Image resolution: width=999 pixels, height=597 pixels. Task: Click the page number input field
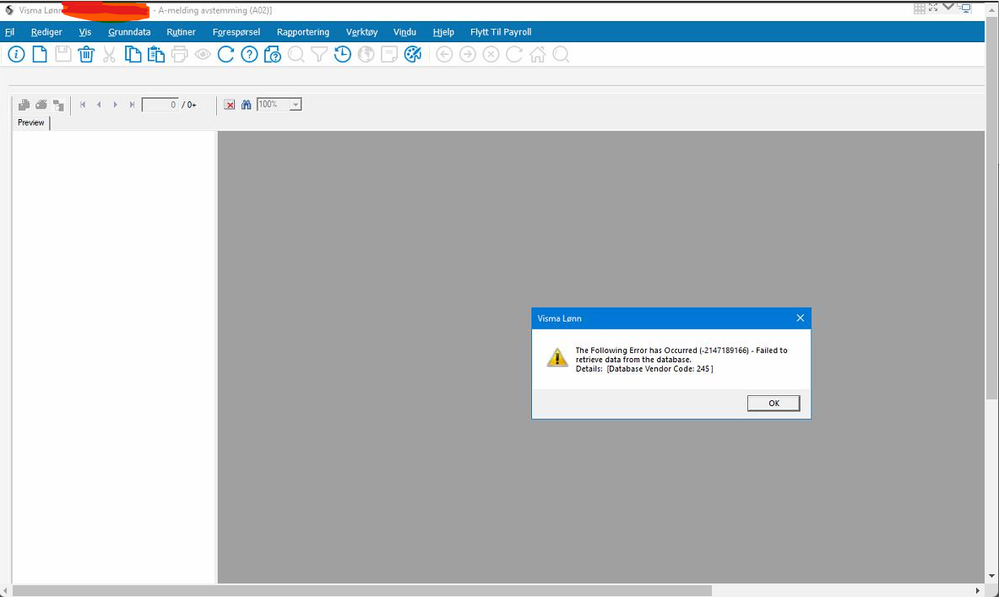point(160,104)
